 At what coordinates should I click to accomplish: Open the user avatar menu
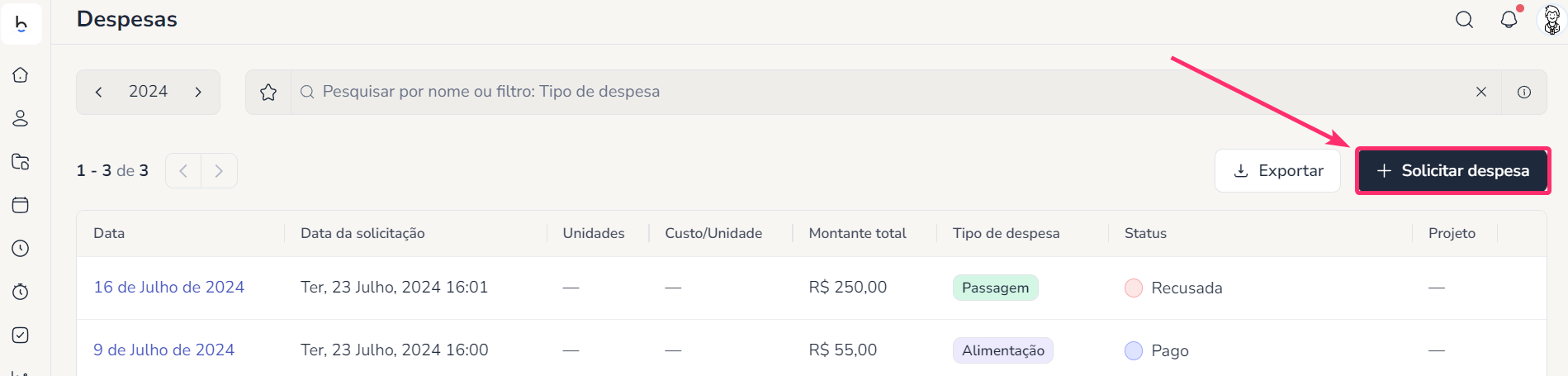1551,20
